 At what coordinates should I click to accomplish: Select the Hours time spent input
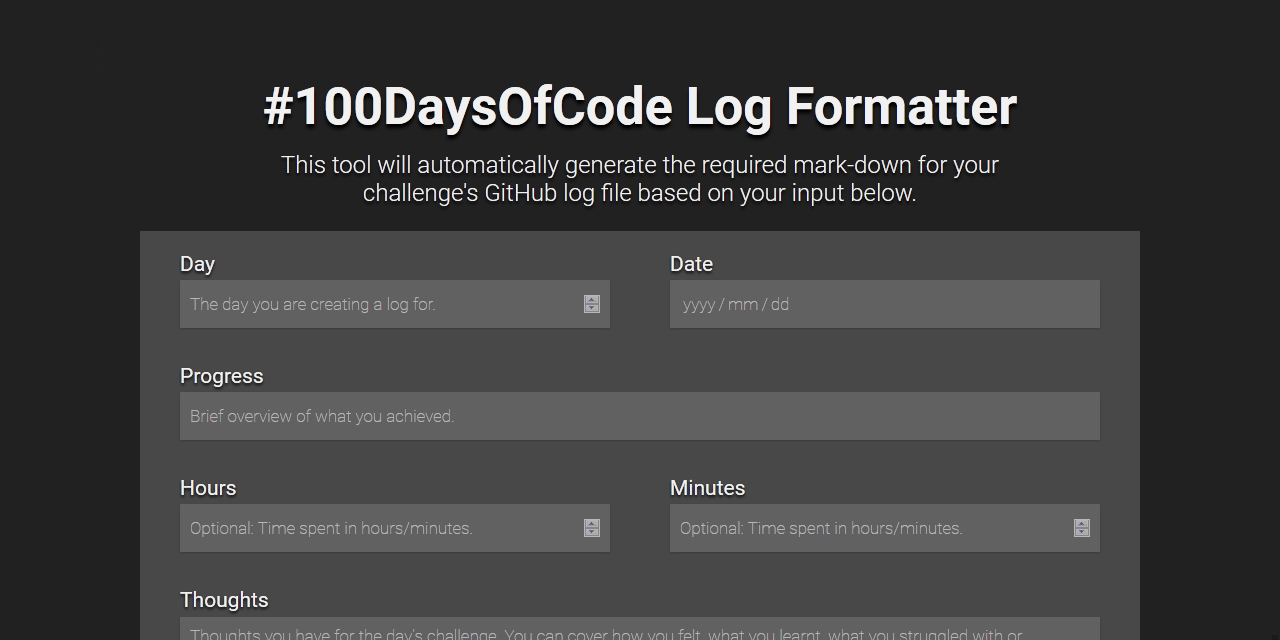click(x=380, y=528)
